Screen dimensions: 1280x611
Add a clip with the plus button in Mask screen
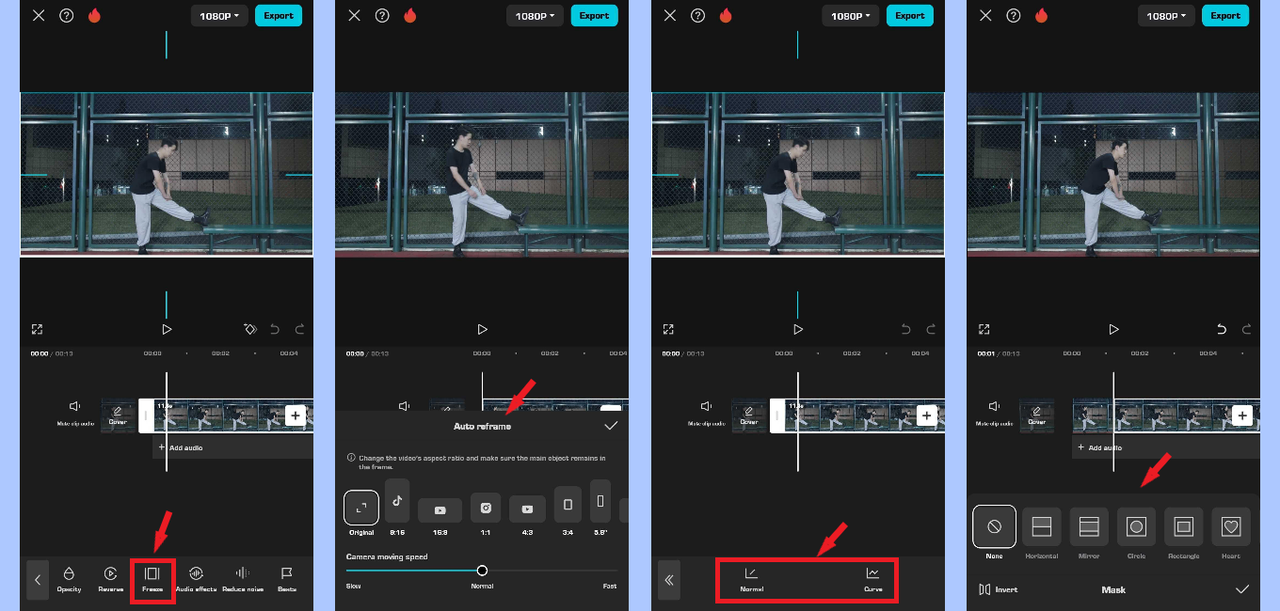click(x=1242, y=416)
